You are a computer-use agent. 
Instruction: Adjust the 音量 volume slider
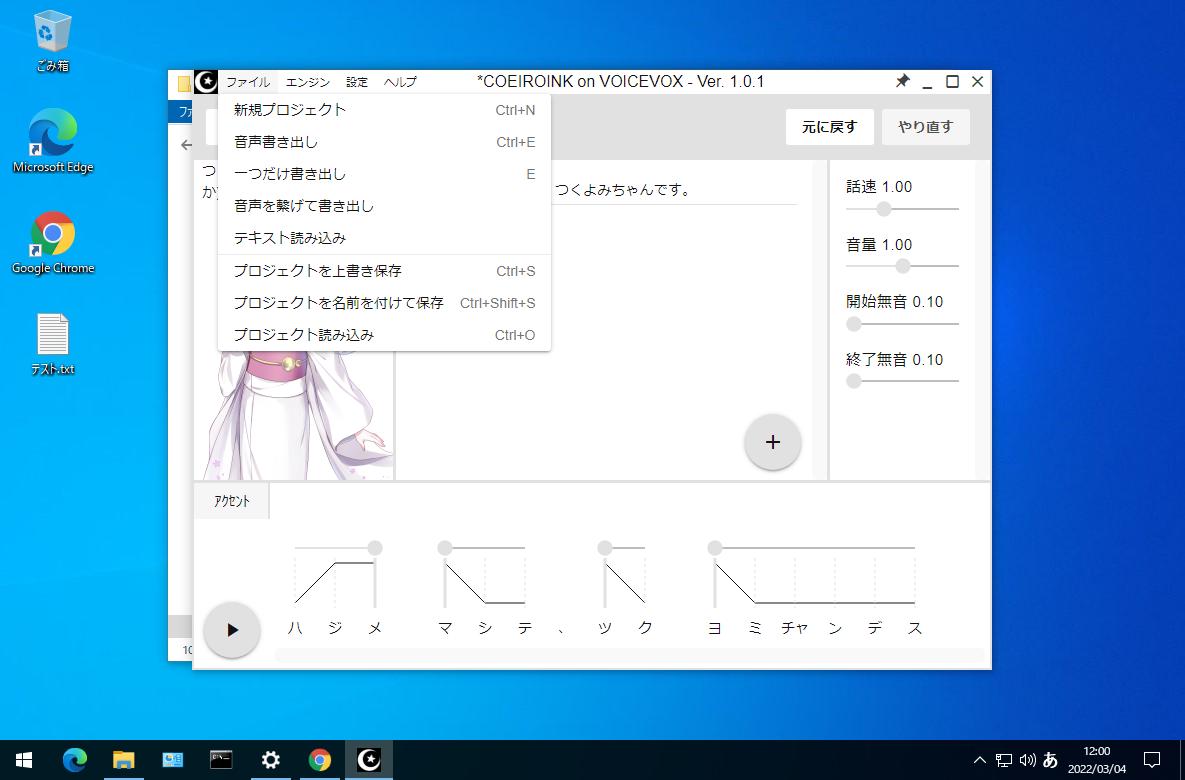(x=902, y=266)
